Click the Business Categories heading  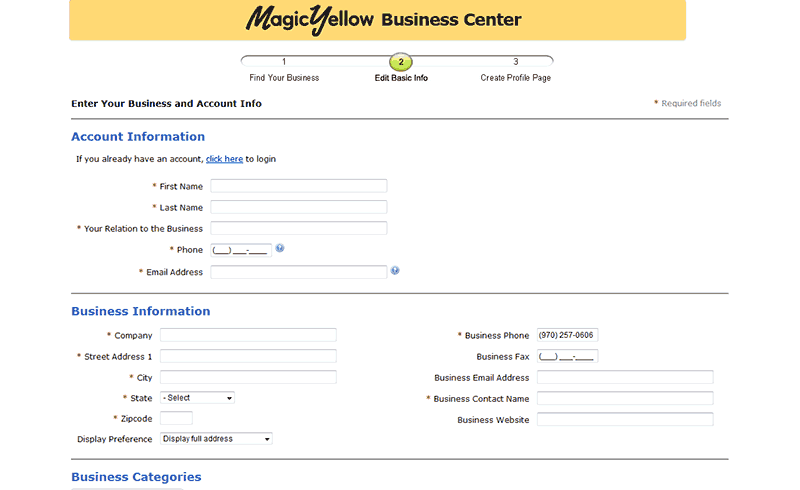coord(136,477)
